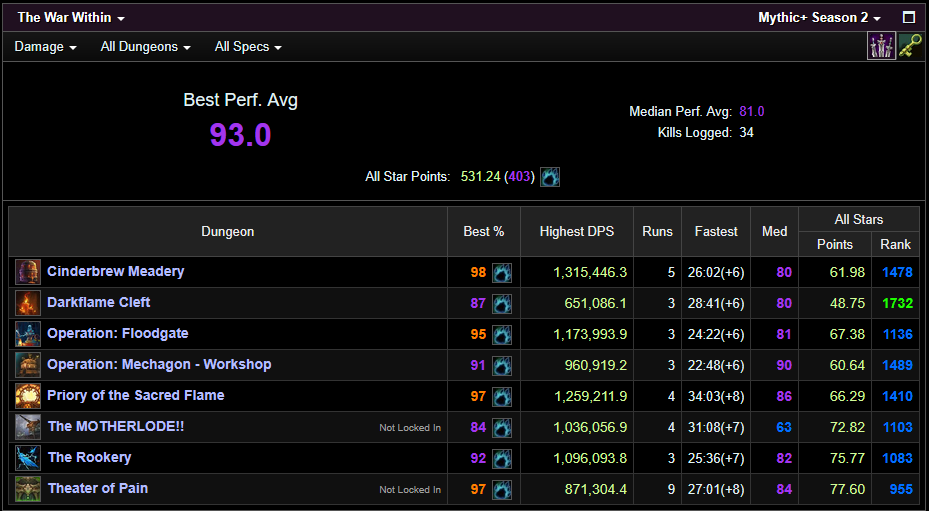Expand the panel with the square maximize icon
The image size is (929, 511).
(909, 17)
